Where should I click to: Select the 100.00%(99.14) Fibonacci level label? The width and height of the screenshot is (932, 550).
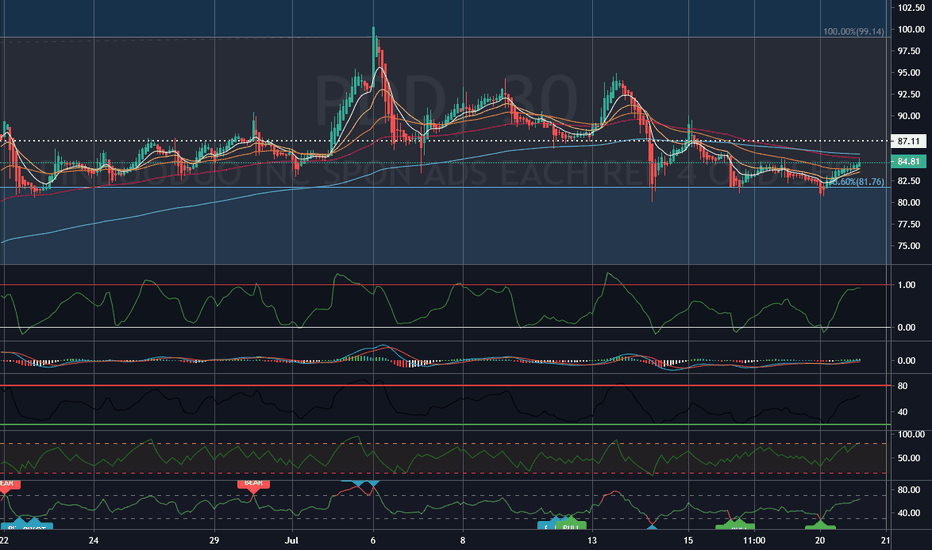(x=854, y=32)
